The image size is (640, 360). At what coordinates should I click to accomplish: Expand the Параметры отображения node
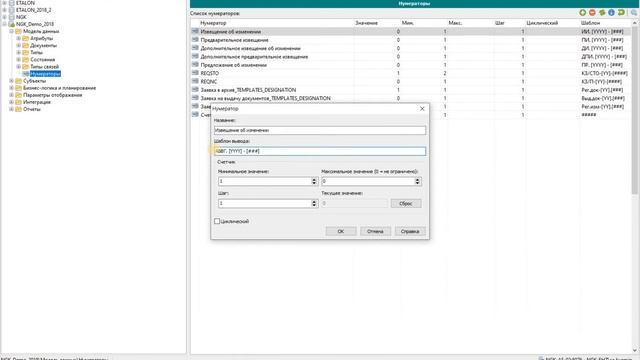click(x=11, y=95)
